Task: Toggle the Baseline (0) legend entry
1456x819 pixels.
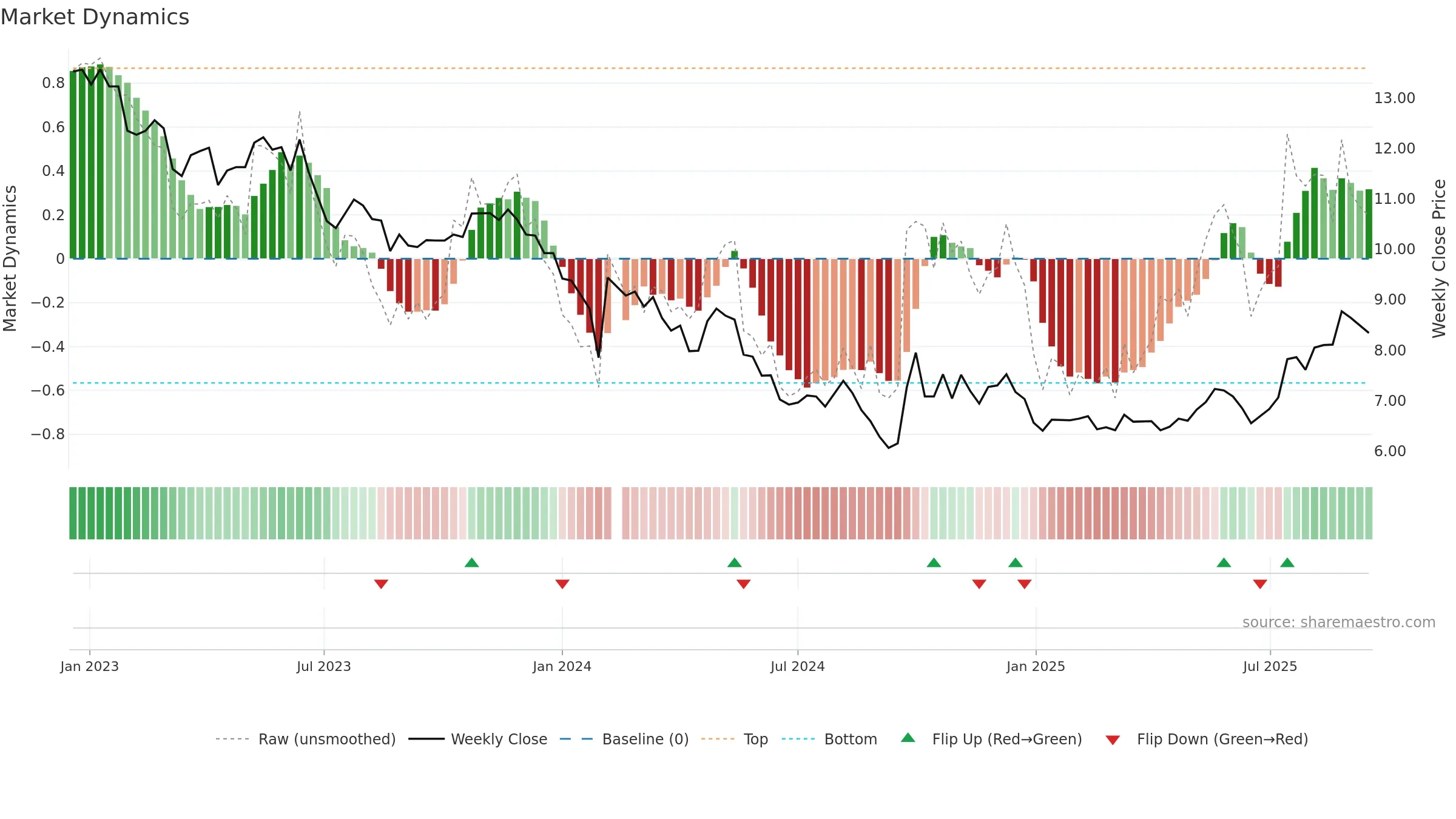Action: (645, 739)
